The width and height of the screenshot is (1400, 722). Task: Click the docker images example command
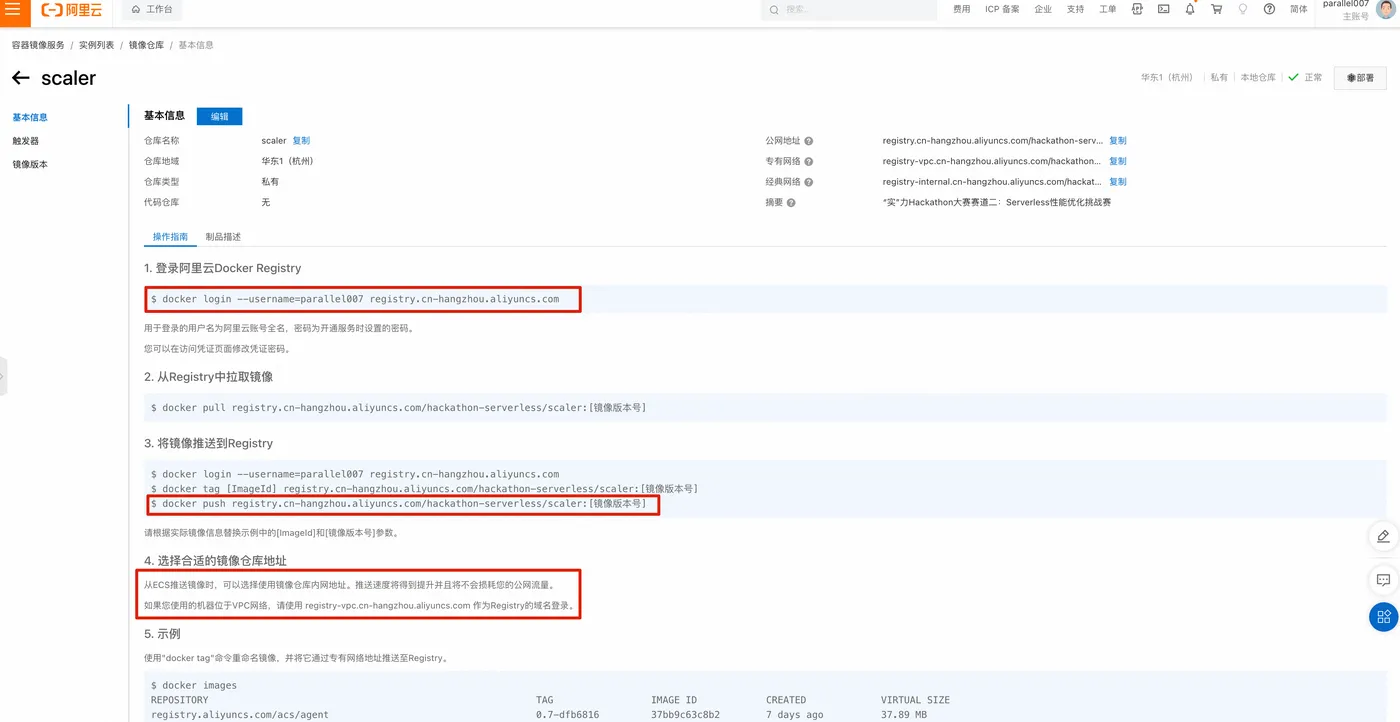pos(194,685)
